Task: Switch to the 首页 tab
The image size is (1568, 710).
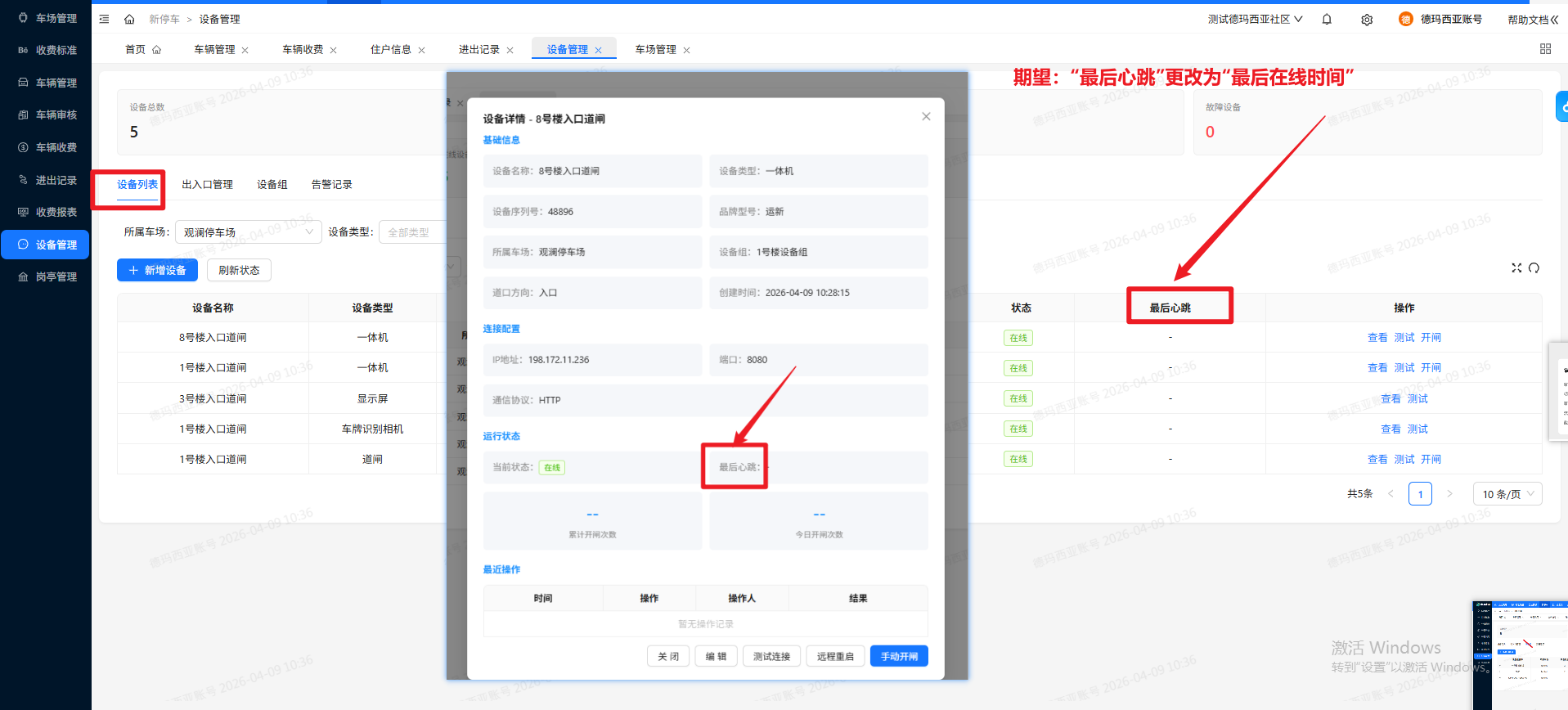Action: pyautogui.click(x=143, y=50)
